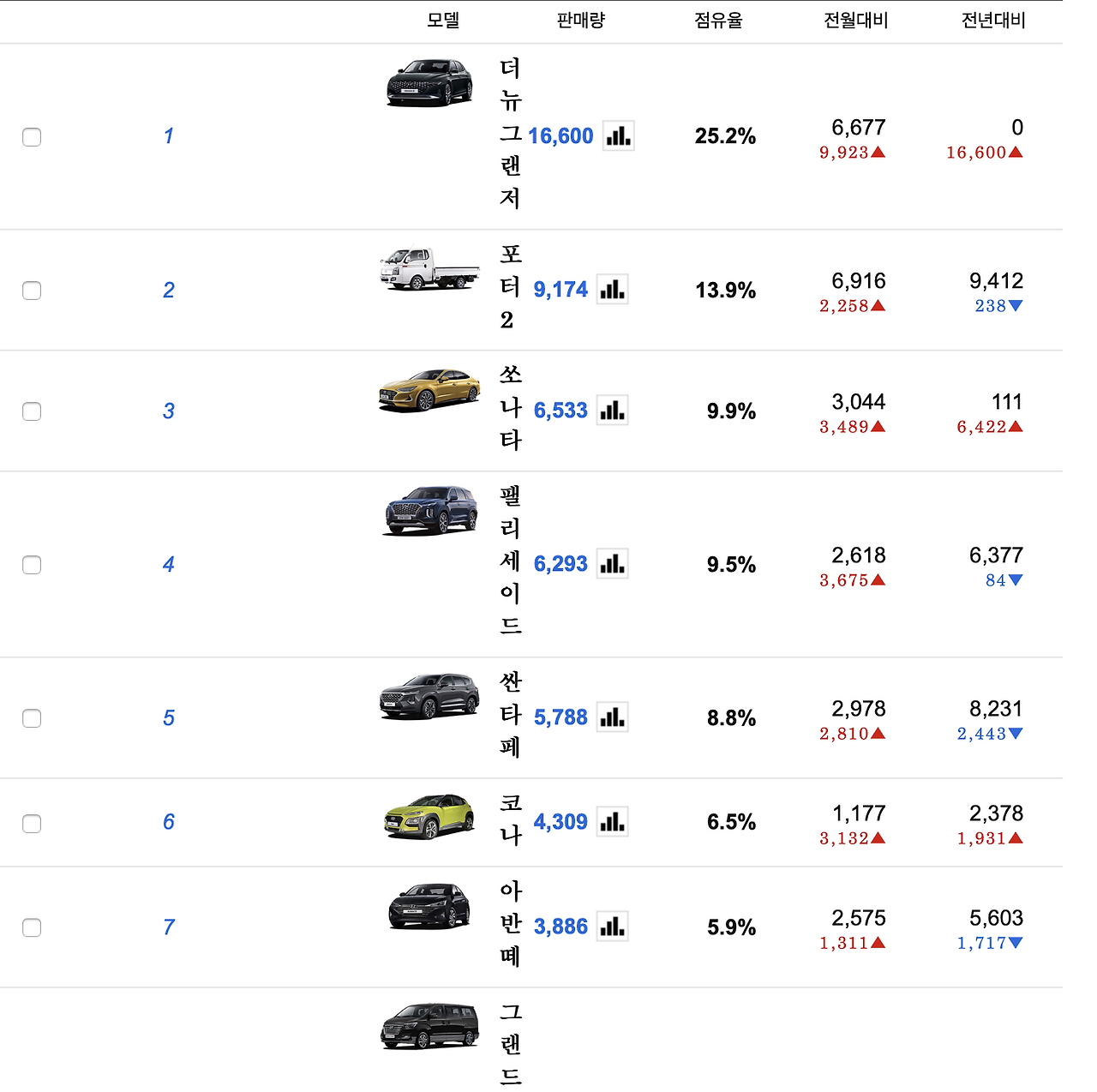Click the sales figure 6,293

(x=560, y=563)
